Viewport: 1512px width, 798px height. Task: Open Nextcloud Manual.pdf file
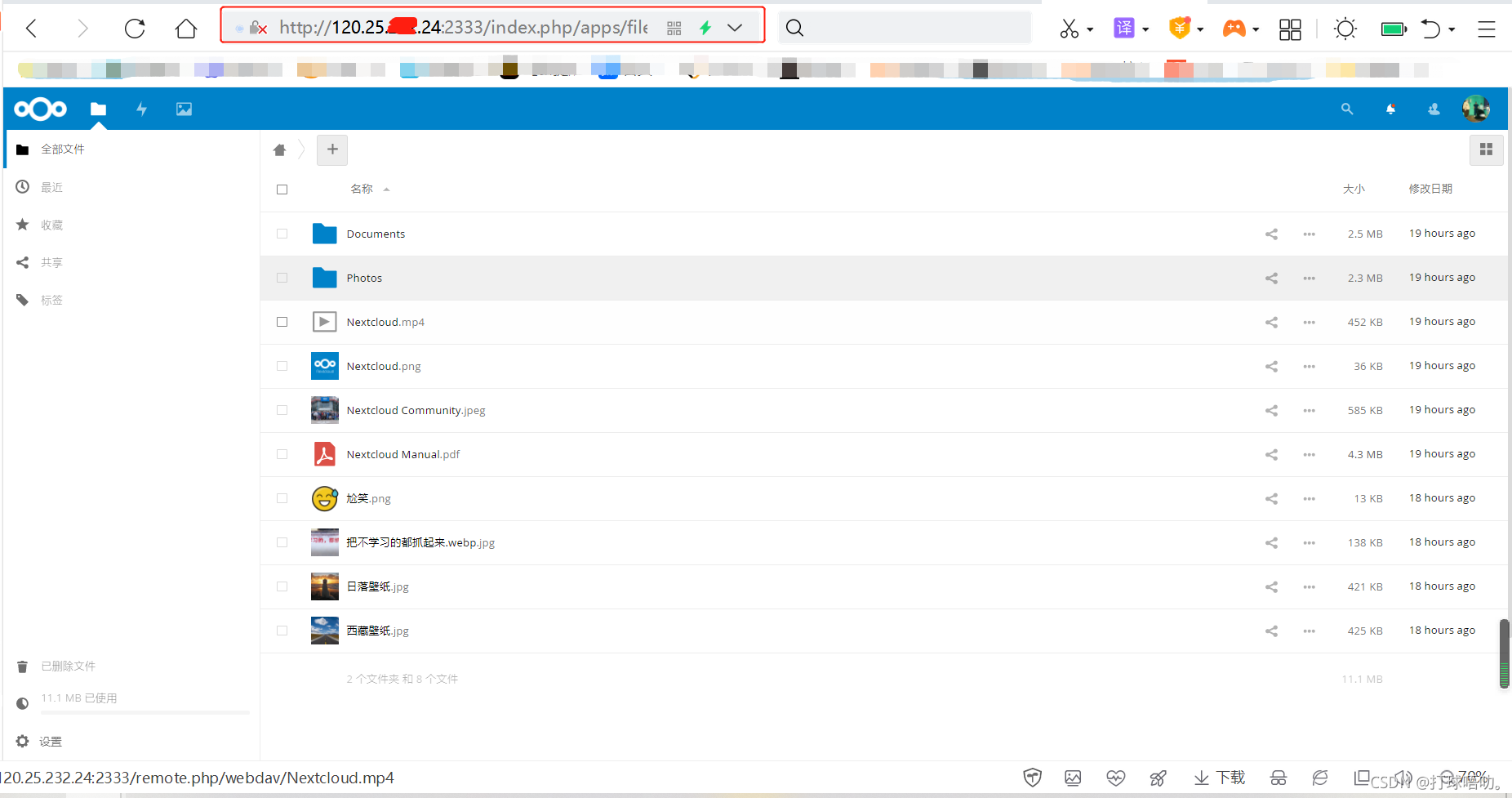point(403,454)
